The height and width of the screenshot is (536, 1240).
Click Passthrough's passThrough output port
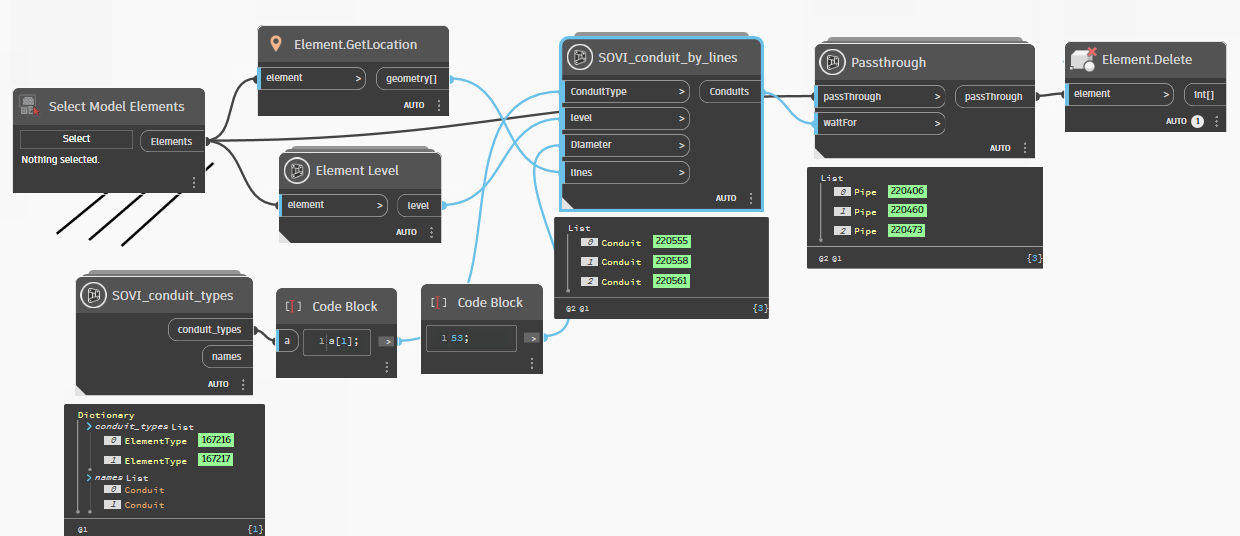(995, 96)
